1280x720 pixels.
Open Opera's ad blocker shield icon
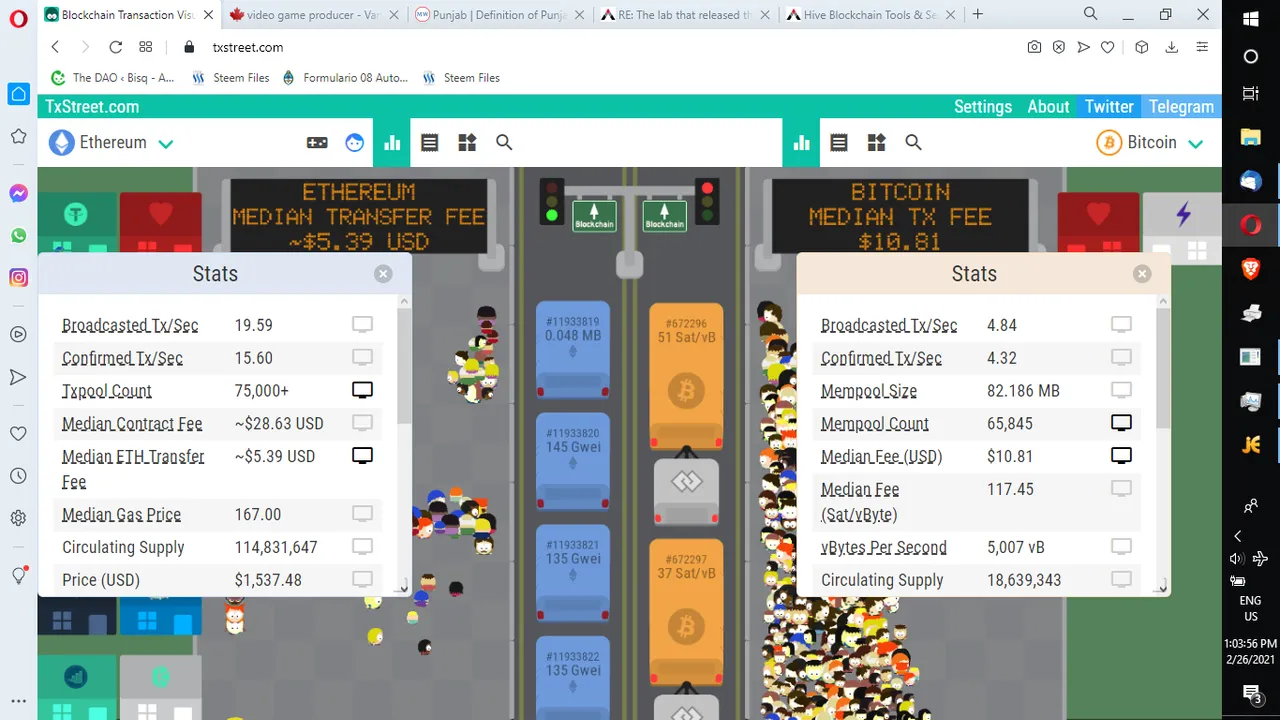[1059, 47]
